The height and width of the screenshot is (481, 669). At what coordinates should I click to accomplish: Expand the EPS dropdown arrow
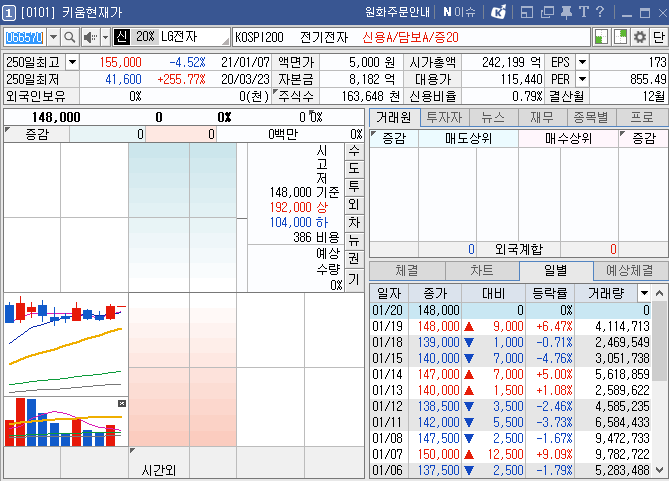(582, 63)
